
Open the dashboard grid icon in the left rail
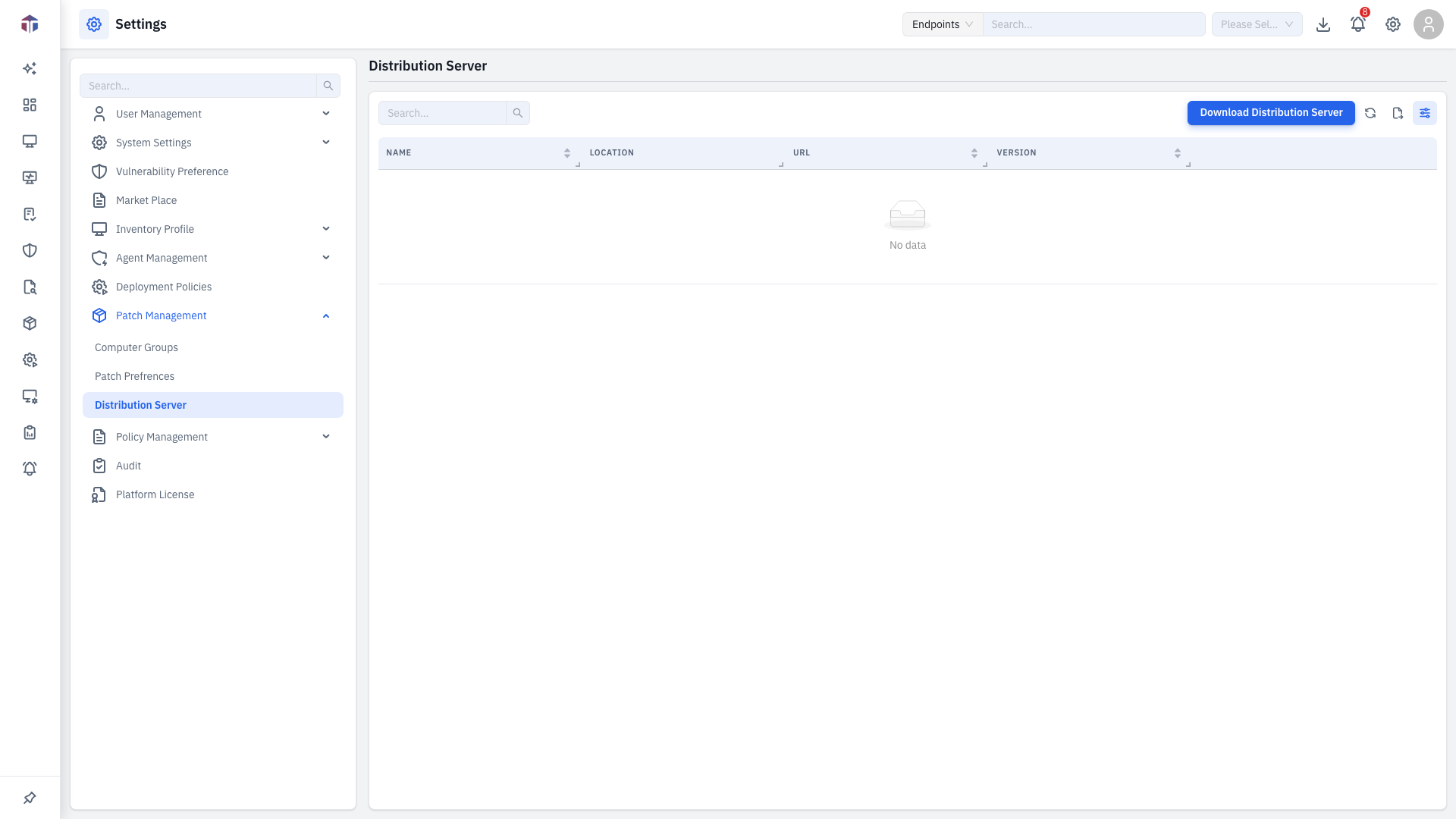[30, 105]
